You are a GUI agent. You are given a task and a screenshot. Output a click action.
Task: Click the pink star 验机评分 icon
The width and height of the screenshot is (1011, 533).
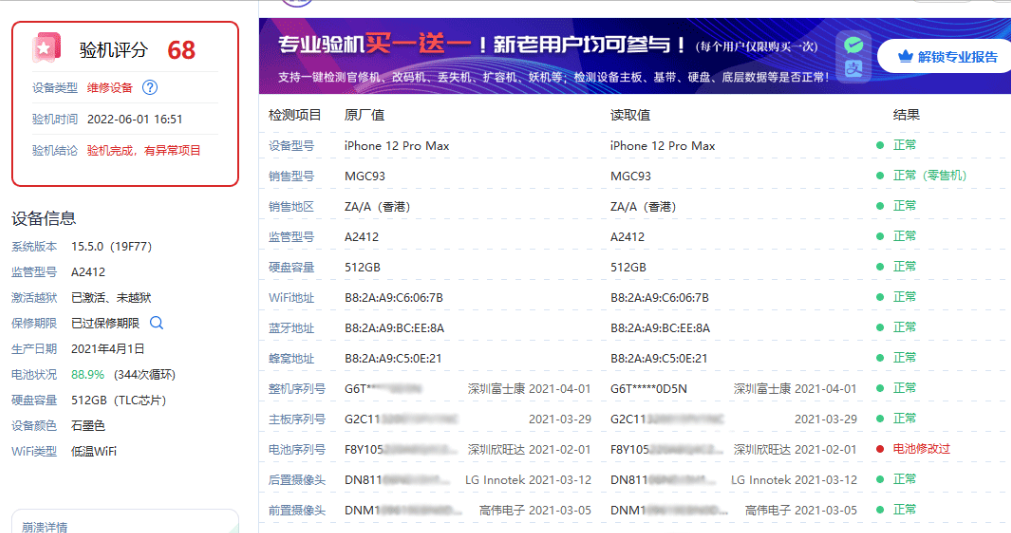[x=46, y=48]
